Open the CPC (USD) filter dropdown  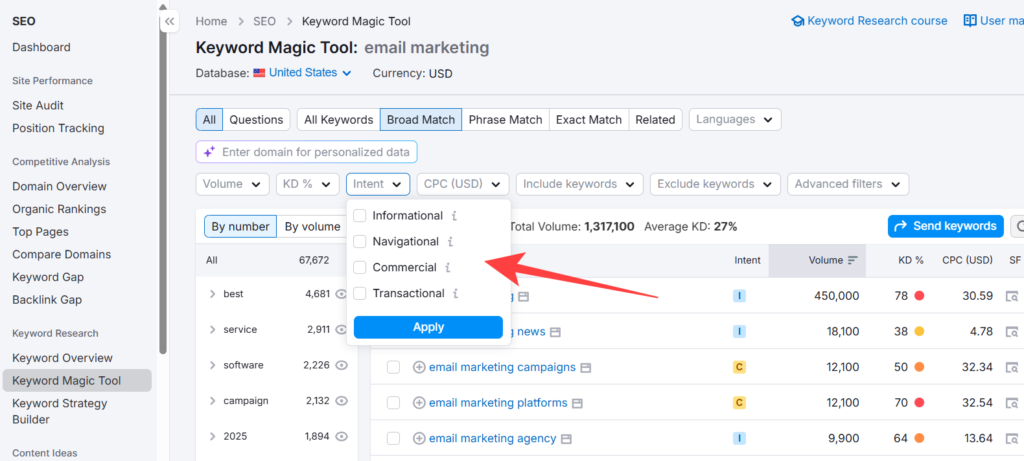click(x=463, y=184)
